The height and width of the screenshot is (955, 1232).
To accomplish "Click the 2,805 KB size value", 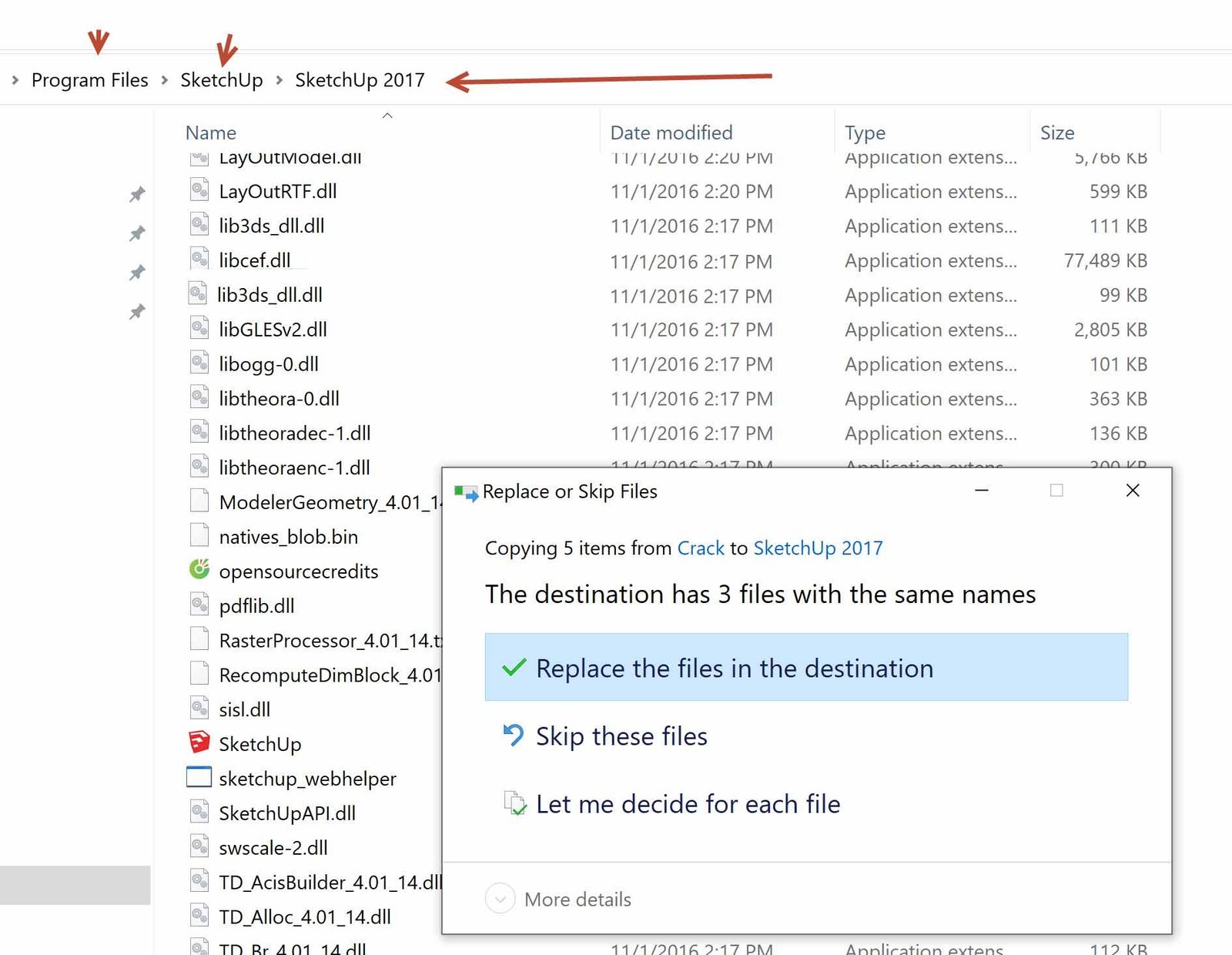I will coord(1110,330).
